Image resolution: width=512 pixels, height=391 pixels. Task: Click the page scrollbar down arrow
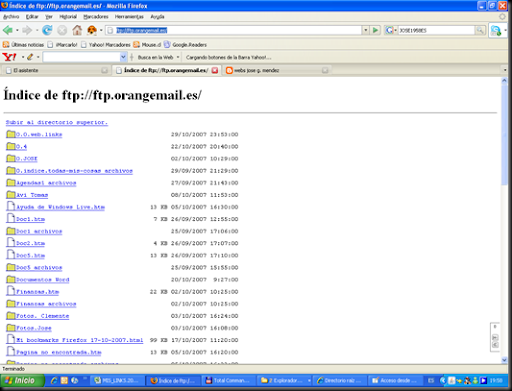coord(504,360)
